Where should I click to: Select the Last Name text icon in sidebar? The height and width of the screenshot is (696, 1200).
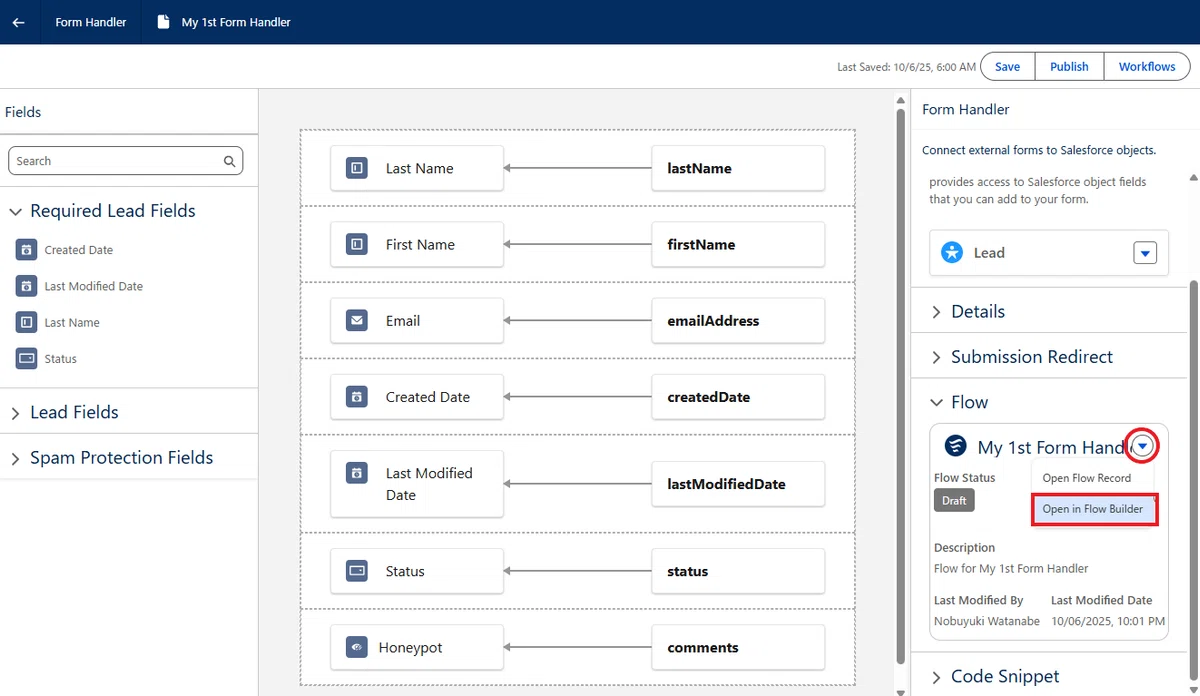click(26, 322)
